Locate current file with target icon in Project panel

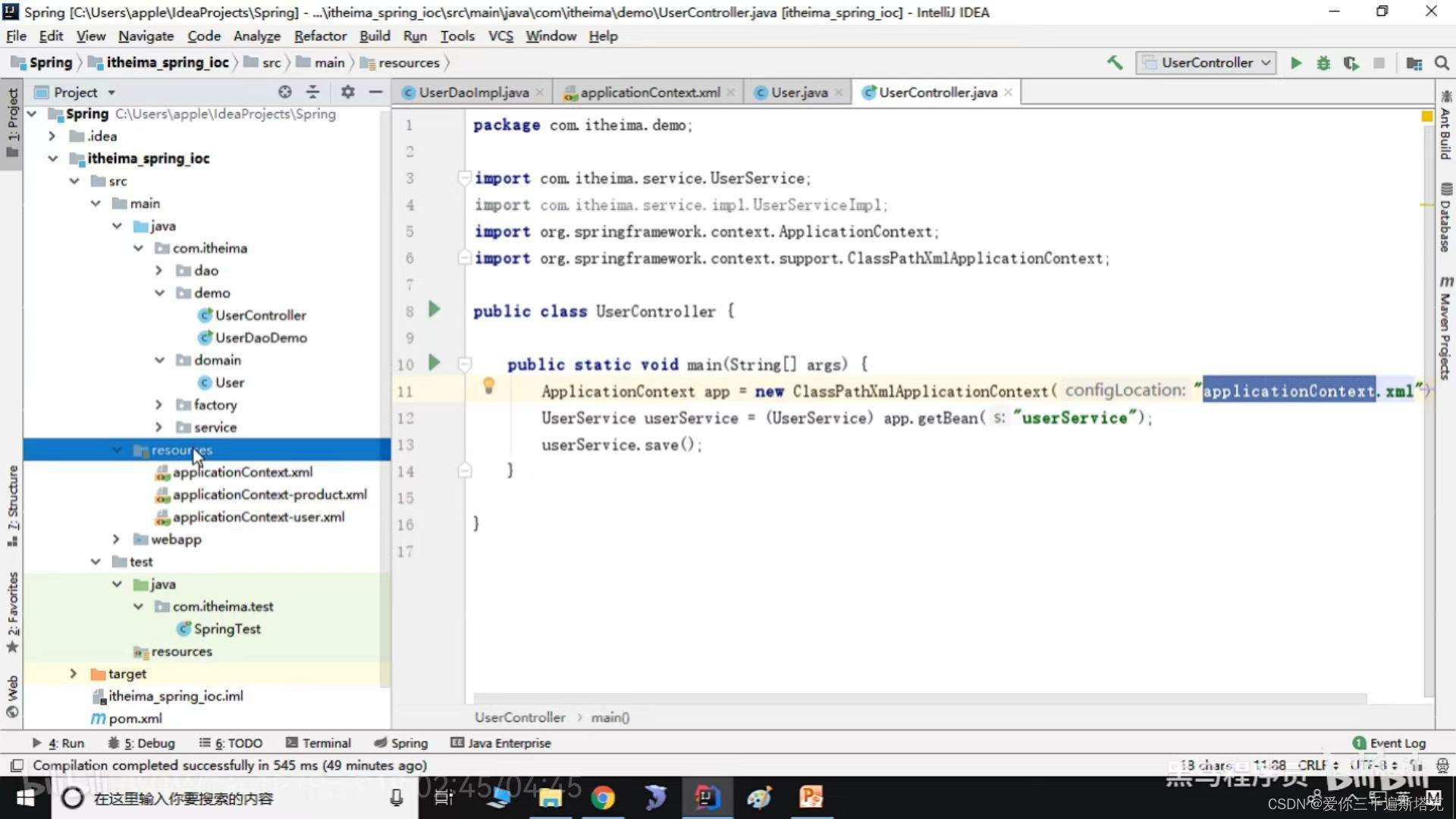point(284,92)
